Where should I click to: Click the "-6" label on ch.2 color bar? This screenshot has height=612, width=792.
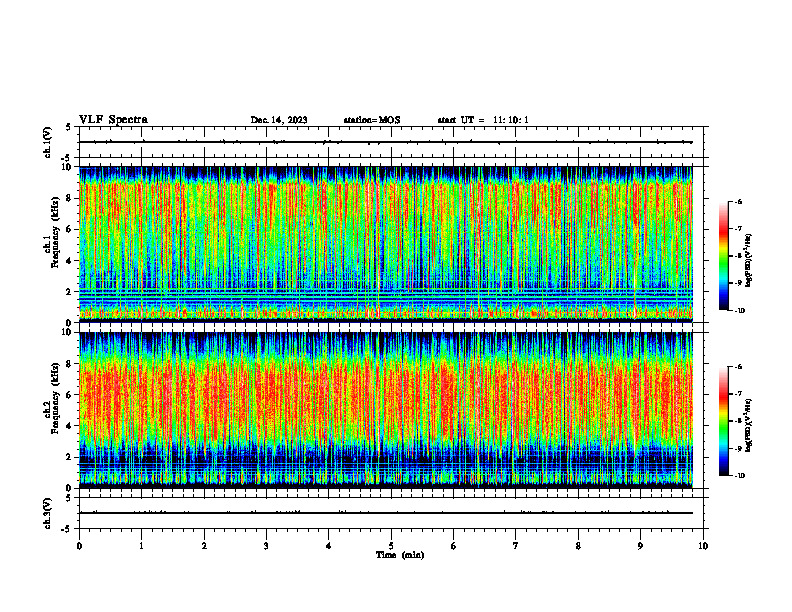(738, 367)
